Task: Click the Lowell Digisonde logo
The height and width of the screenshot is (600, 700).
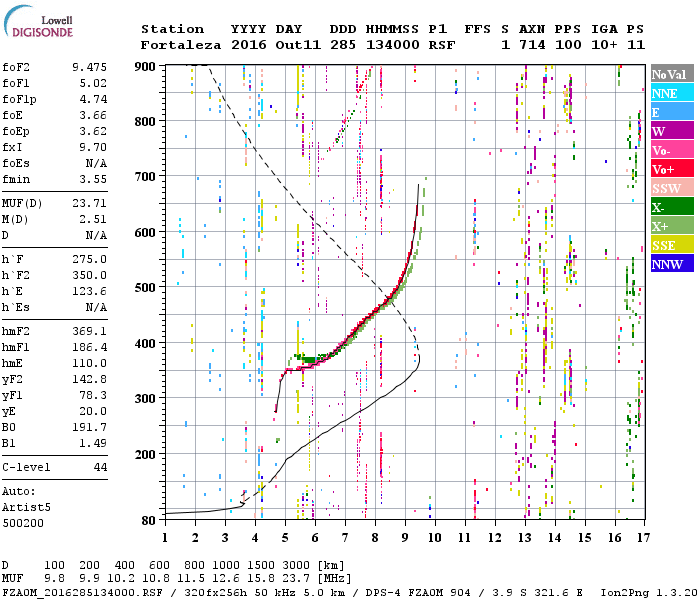Action: tap(38, 21)
